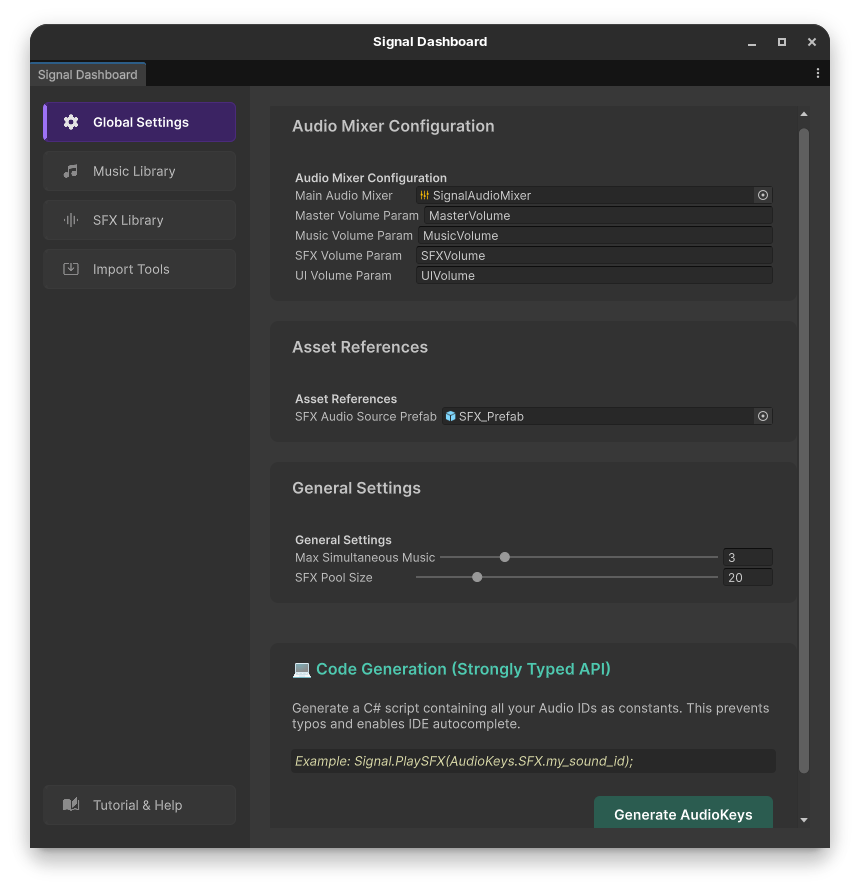
Task: Open object picker for SFX Audio Source Prefab
Action: click(x=763, y=416)
